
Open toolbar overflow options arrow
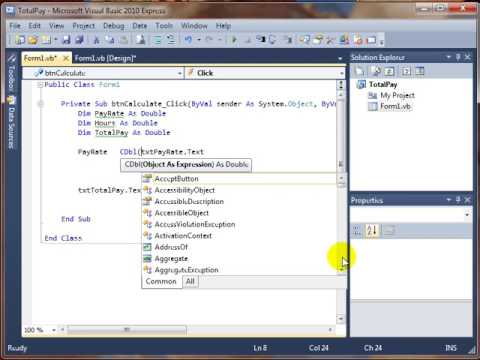click(381, 41)
